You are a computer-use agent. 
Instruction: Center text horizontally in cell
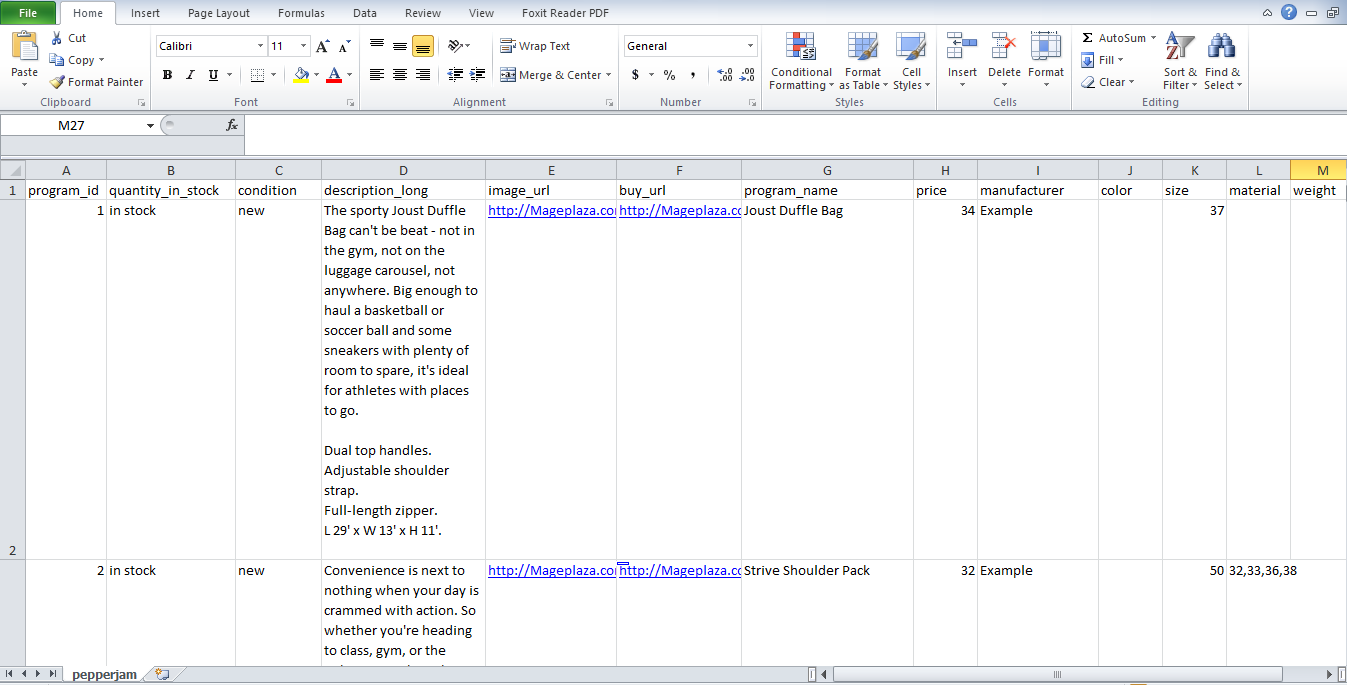[400, 75]
